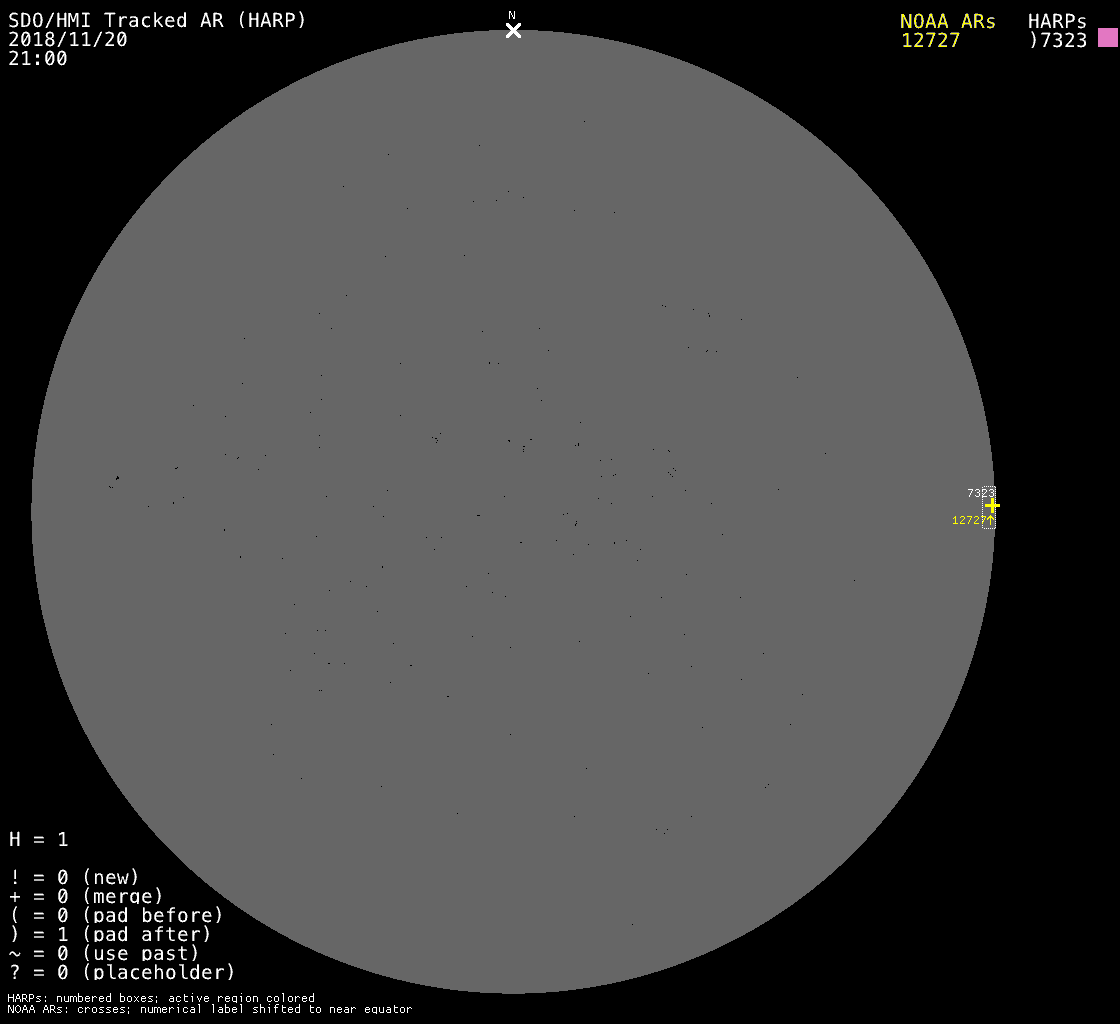
Task: Click the ! = 0 (new) legend entry
Action: tap(74, 877)
